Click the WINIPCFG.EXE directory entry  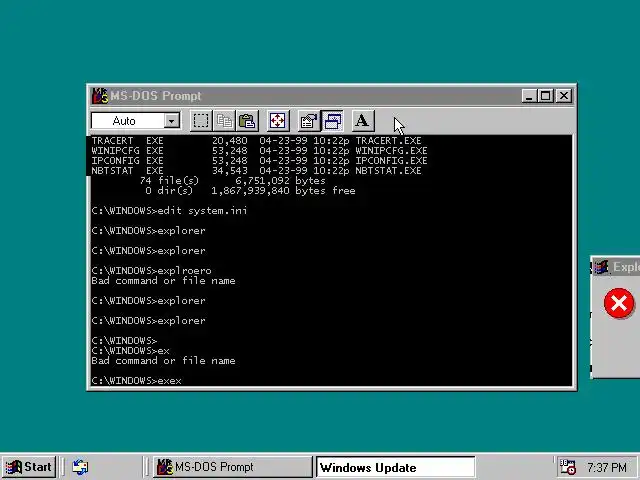pyautogui.click(x=259, y=151)
